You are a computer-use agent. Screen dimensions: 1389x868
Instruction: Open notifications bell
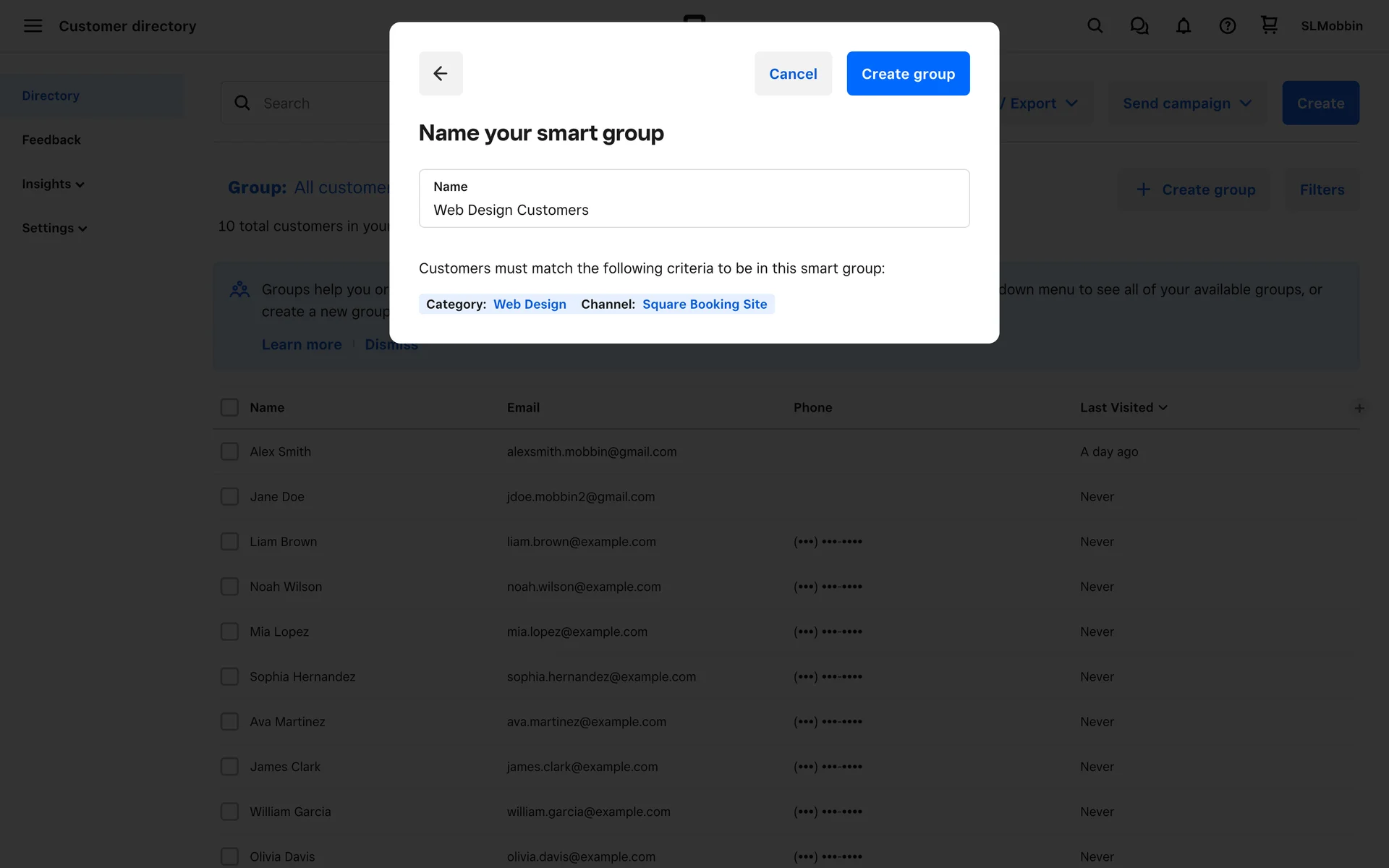(x=1183, y=26)
